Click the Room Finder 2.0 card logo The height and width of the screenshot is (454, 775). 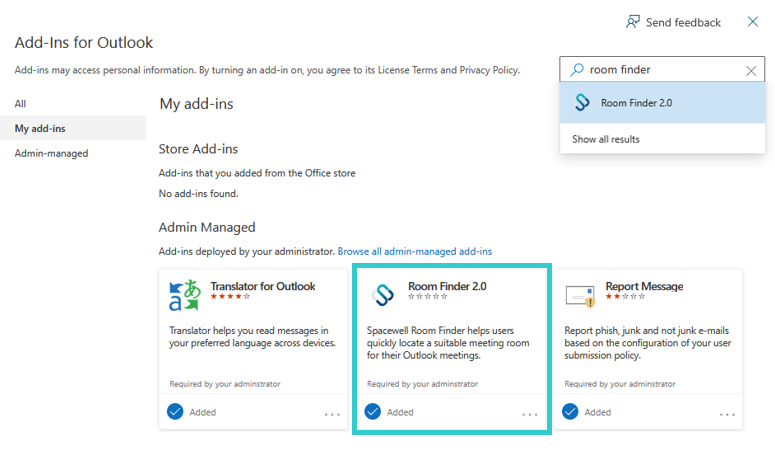tap(383, 295)
